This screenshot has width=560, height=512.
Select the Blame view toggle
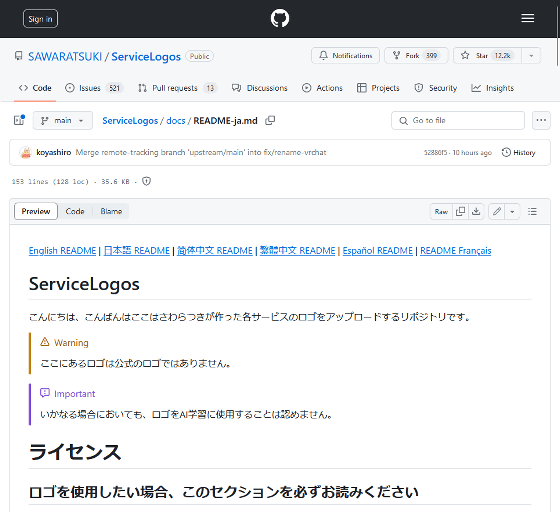[x=111, y=211]
